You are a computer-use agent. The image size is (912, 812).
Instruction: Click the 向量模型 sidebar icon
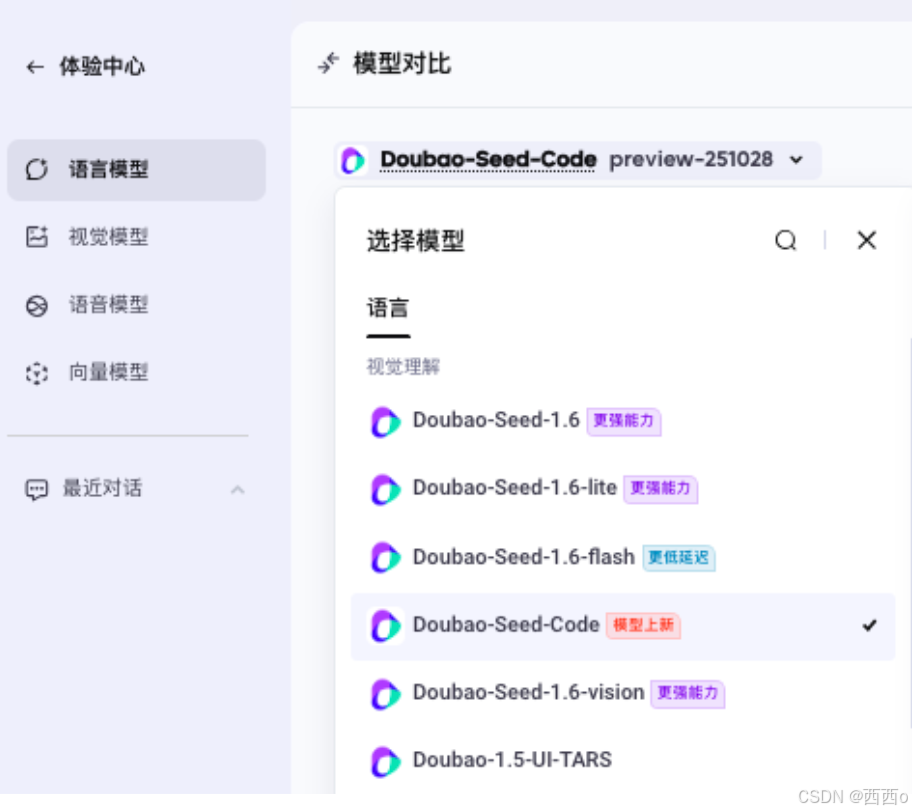point(37,373)
